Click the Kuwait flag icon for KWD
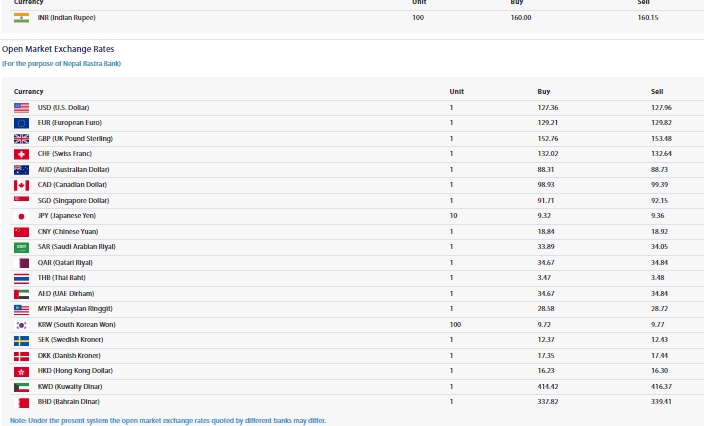 21,387
